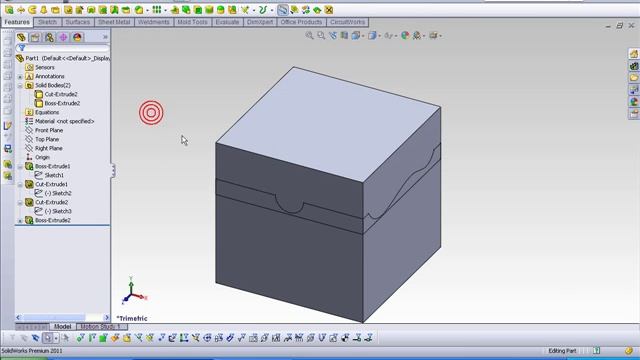Open the Curves dropdown arrow
Image resolution: width=640 pixels, height=360 pixels.
point(271,10)
